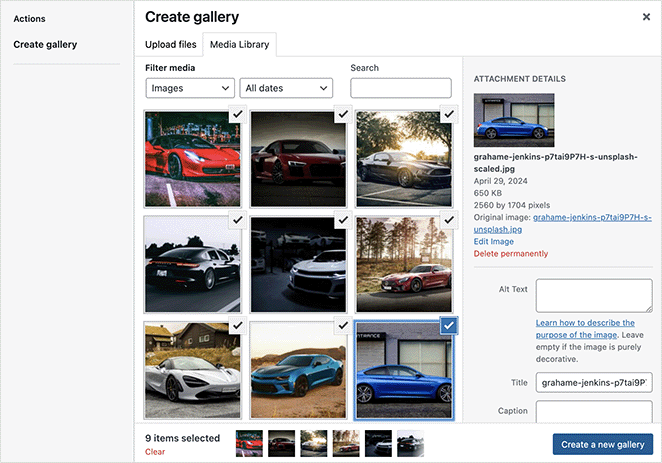662x463 pixels.
Task: Focus the Alt Text box
Action: 593,296
